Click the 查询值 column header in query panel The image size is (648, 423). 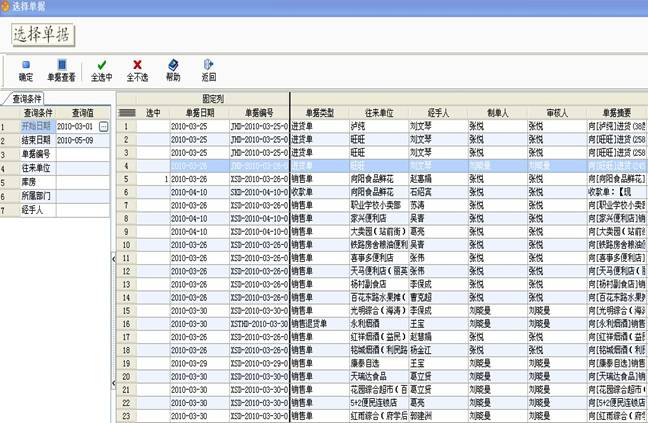click(x=83, y=113)
